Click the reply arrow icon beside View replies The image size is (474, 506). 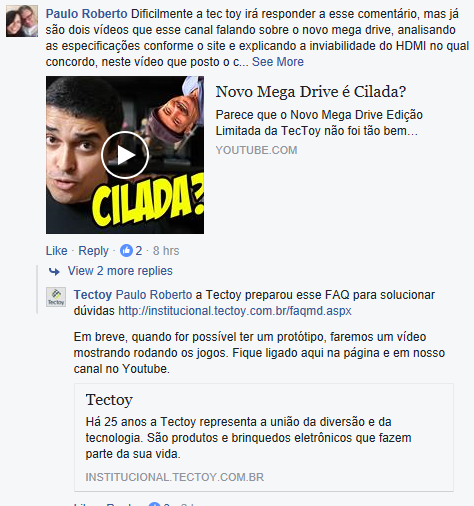point(54,272)
